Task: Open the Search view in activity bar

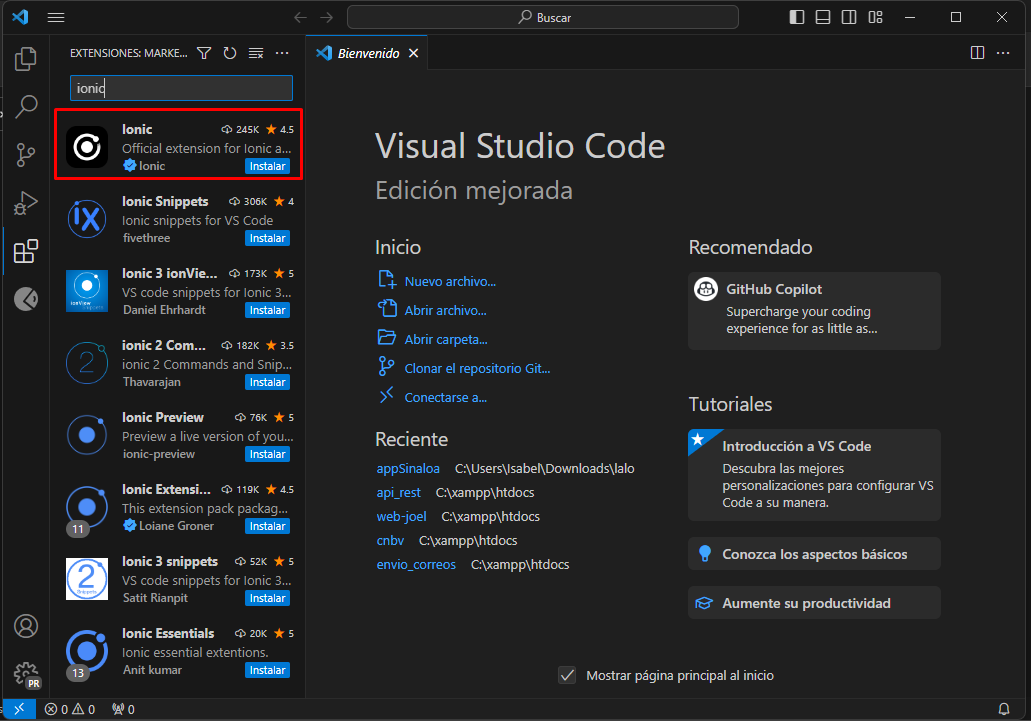Action: [x=26, y=106]
